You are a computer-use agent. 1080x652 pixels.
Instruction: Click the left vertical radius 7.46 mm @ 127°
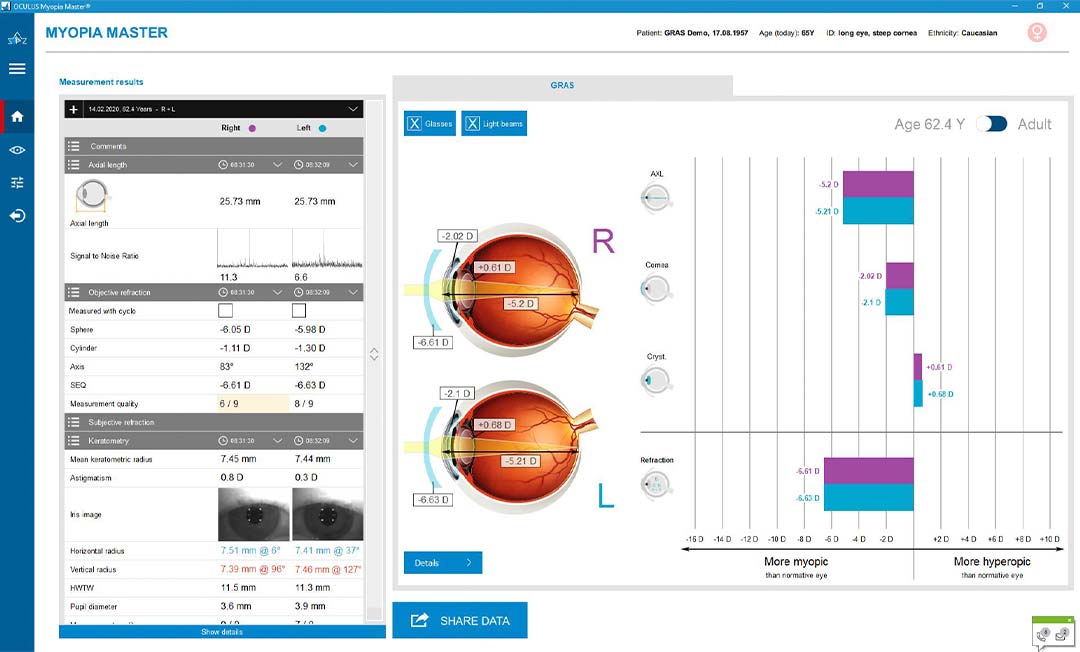point(328,569)
